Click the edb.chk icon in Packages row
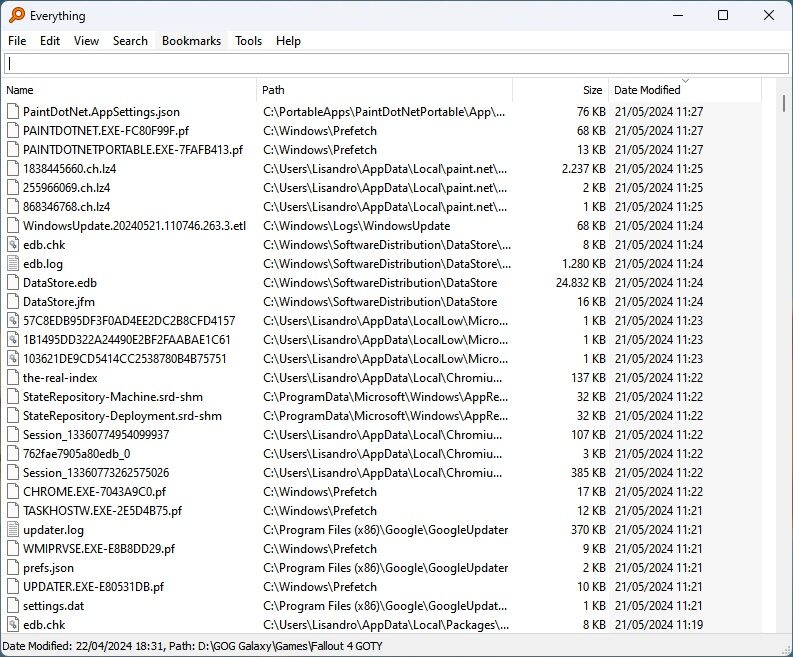The width and height of the screenshot is (793, 657). (x=13, y=625)
